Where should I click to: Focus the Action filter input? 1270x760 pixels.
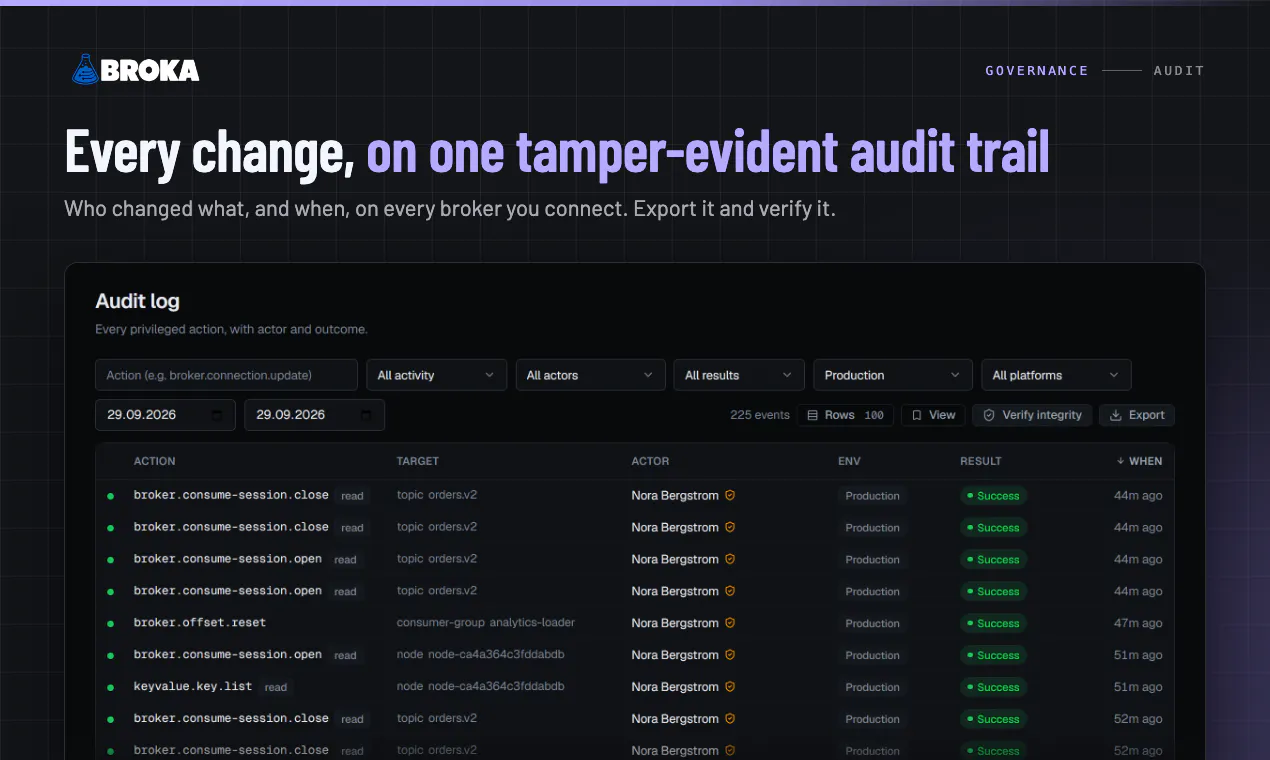[x=226, y=375]
